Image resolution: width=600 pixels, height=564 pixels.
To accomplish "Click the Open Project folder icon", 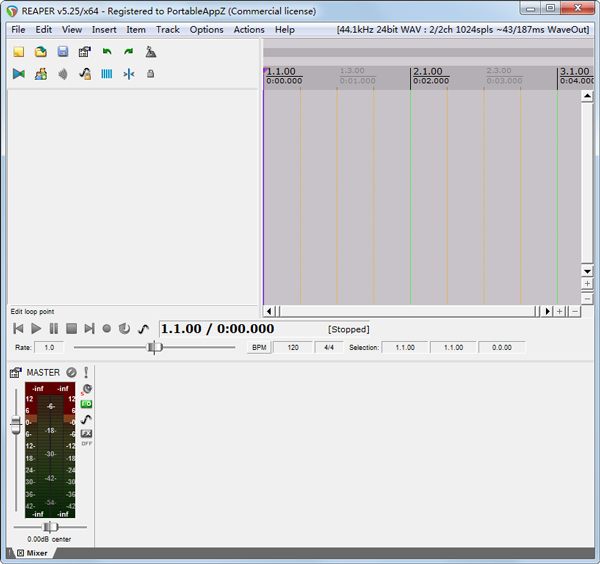I will 41,52.
